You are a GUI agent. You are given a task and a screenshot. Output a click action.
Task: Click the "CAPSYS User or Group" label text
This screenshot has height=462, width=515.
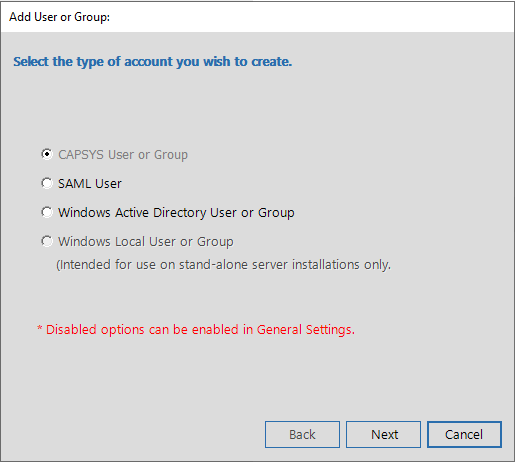[123, 155]
